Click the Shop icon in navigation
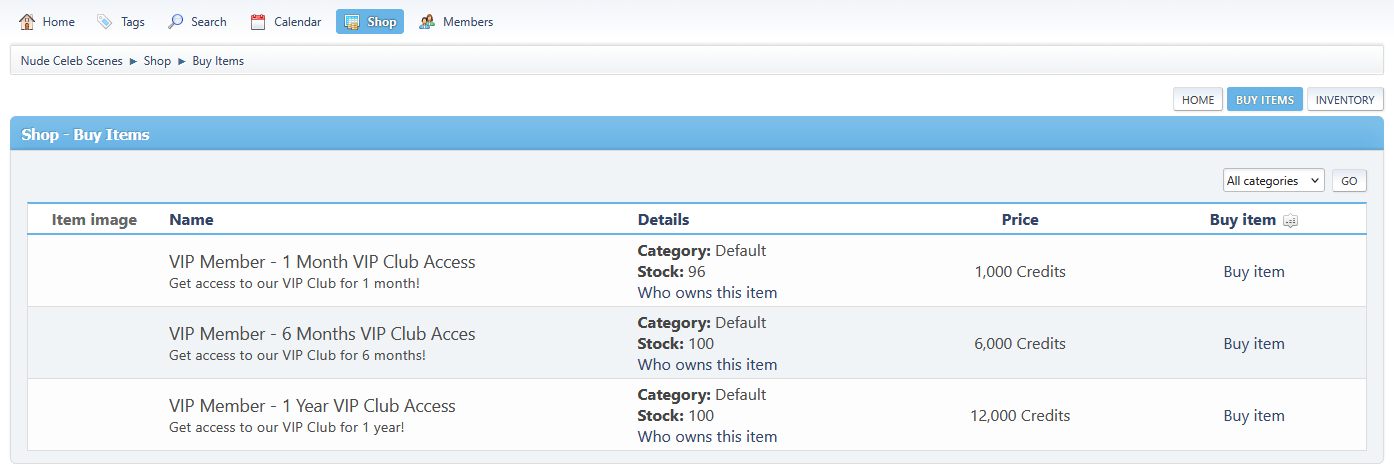 click(x=352, y=22)
